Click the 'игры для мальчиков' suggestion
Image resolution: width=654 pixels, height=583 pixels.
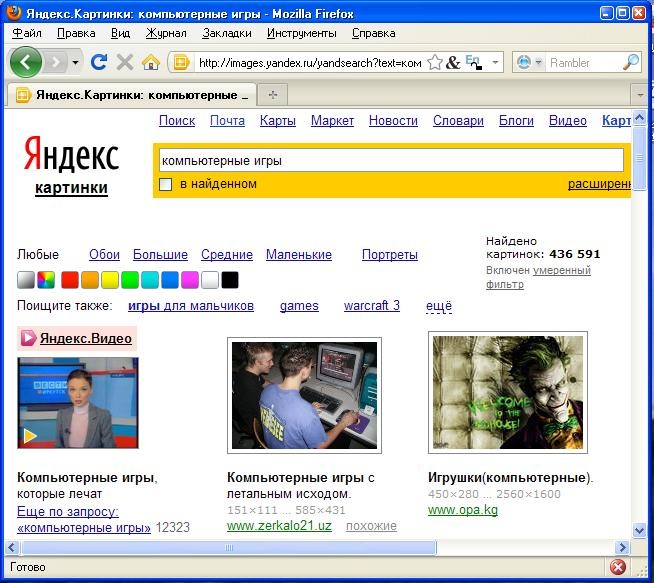pyautogui.click(x=191, y=306)
